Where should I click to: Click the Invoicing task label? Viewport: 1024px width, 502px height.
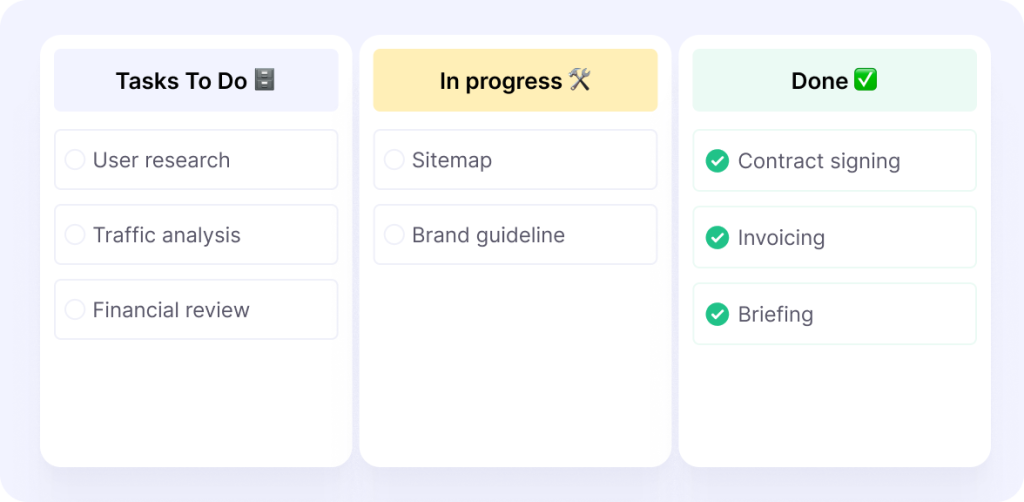781,238
